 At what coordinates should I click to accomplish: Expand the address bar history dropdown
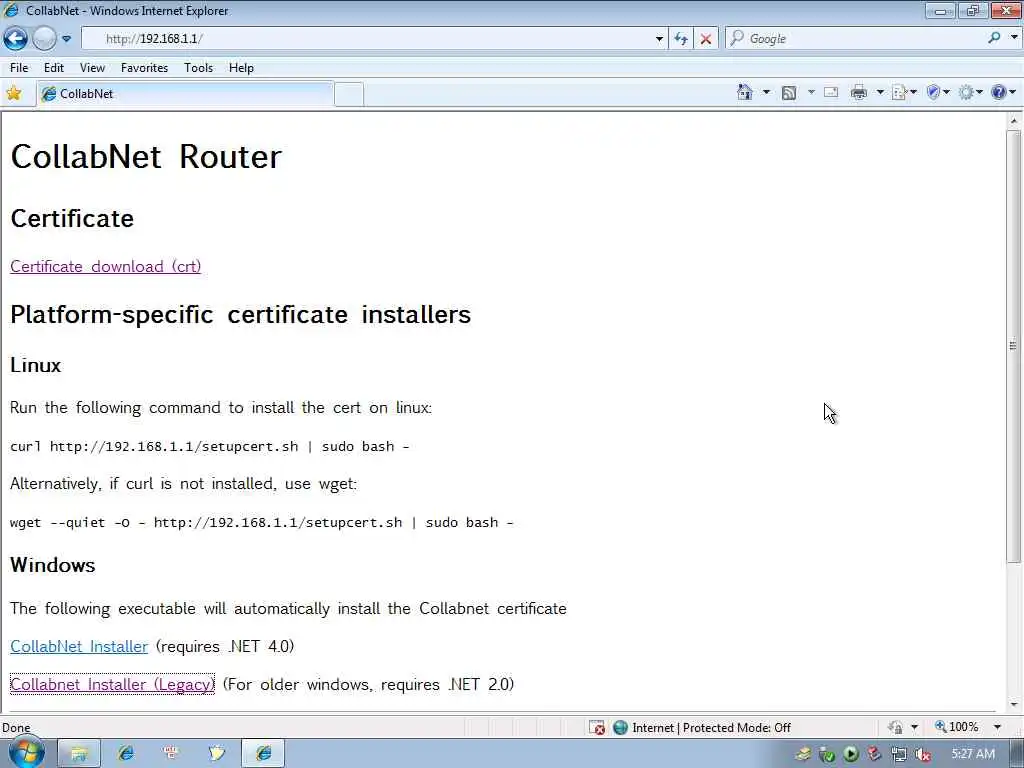coord(659,39)
